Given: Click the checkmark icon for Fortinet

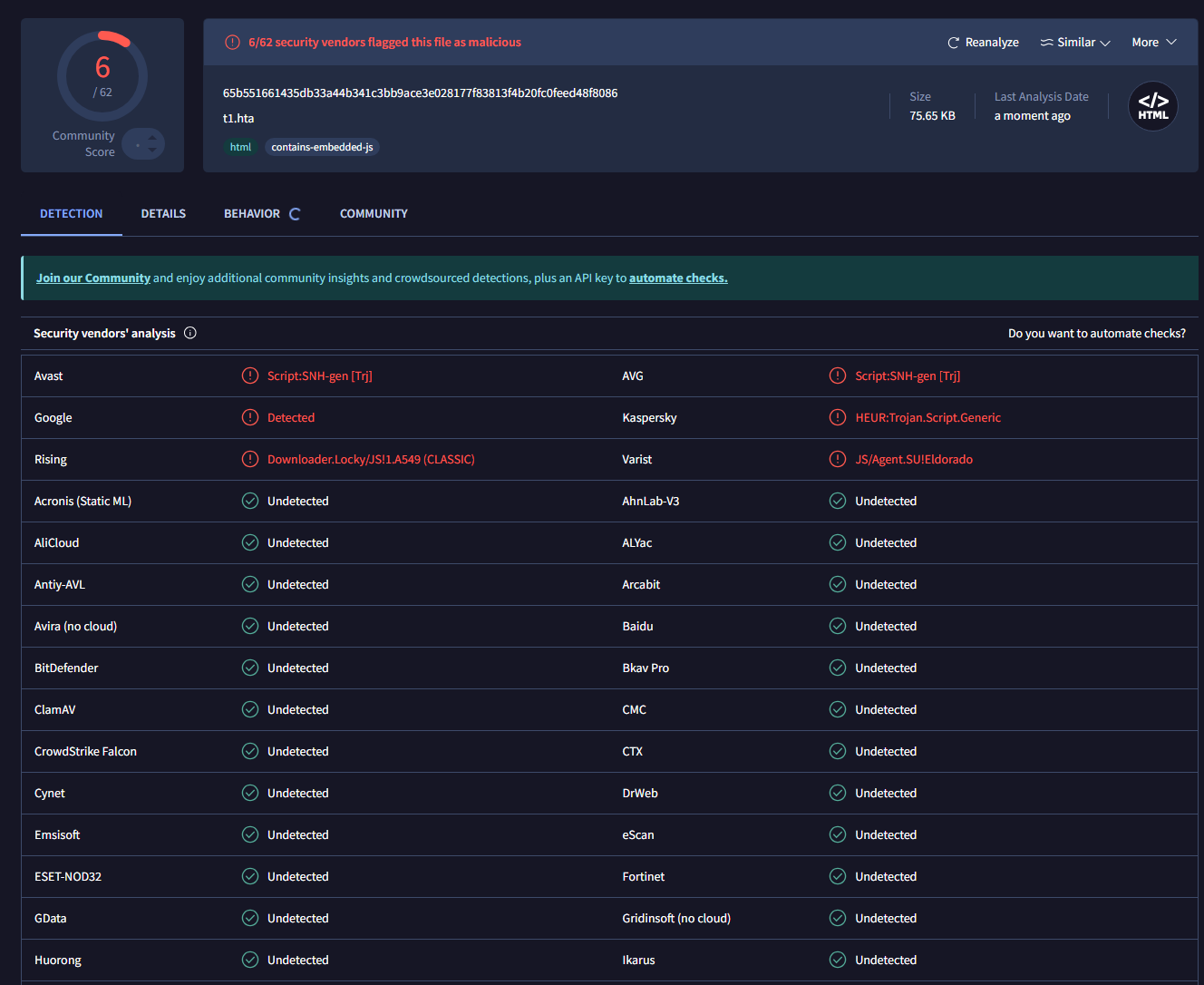Looking at the screenshot, I should click(838, 876).
